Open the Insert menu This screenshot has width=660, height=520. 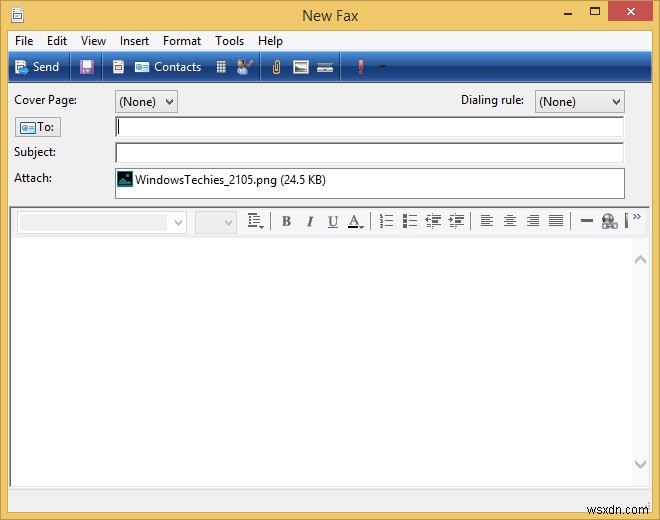134,41
